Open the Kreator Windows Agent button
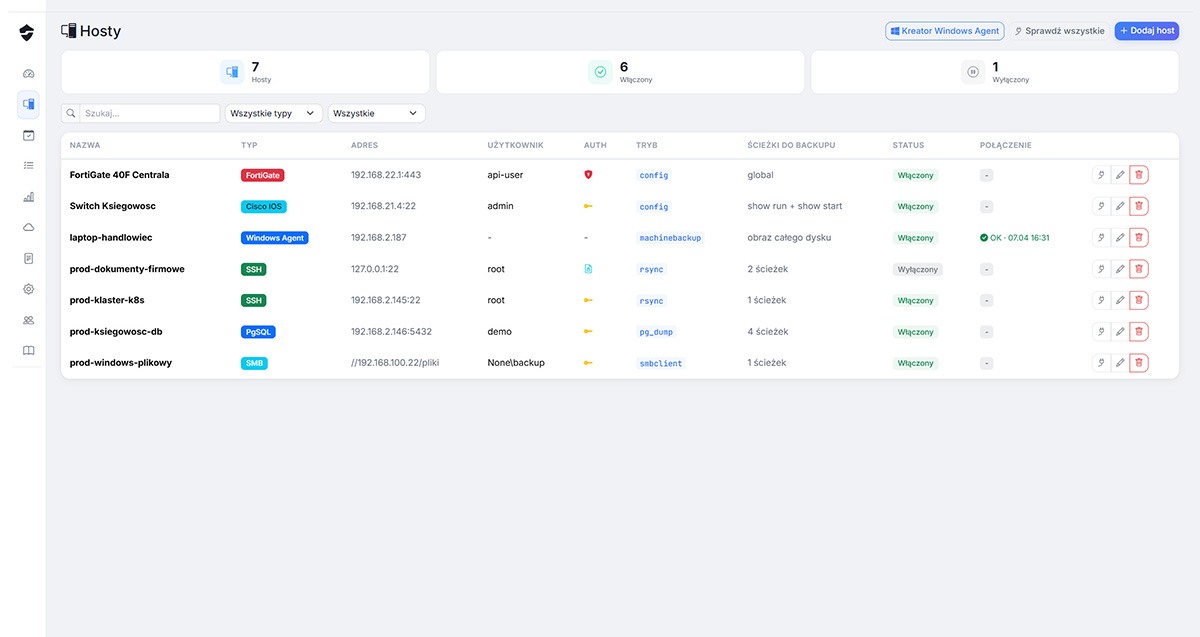The image size is (1200, 637). (x=944, y=31)
